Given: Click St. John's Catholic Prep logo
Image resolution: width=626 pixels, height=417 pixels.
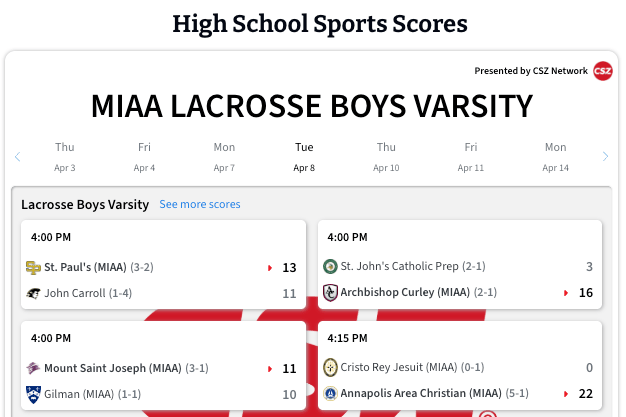Looking at the screenshot, I should [x=330, y=266].
